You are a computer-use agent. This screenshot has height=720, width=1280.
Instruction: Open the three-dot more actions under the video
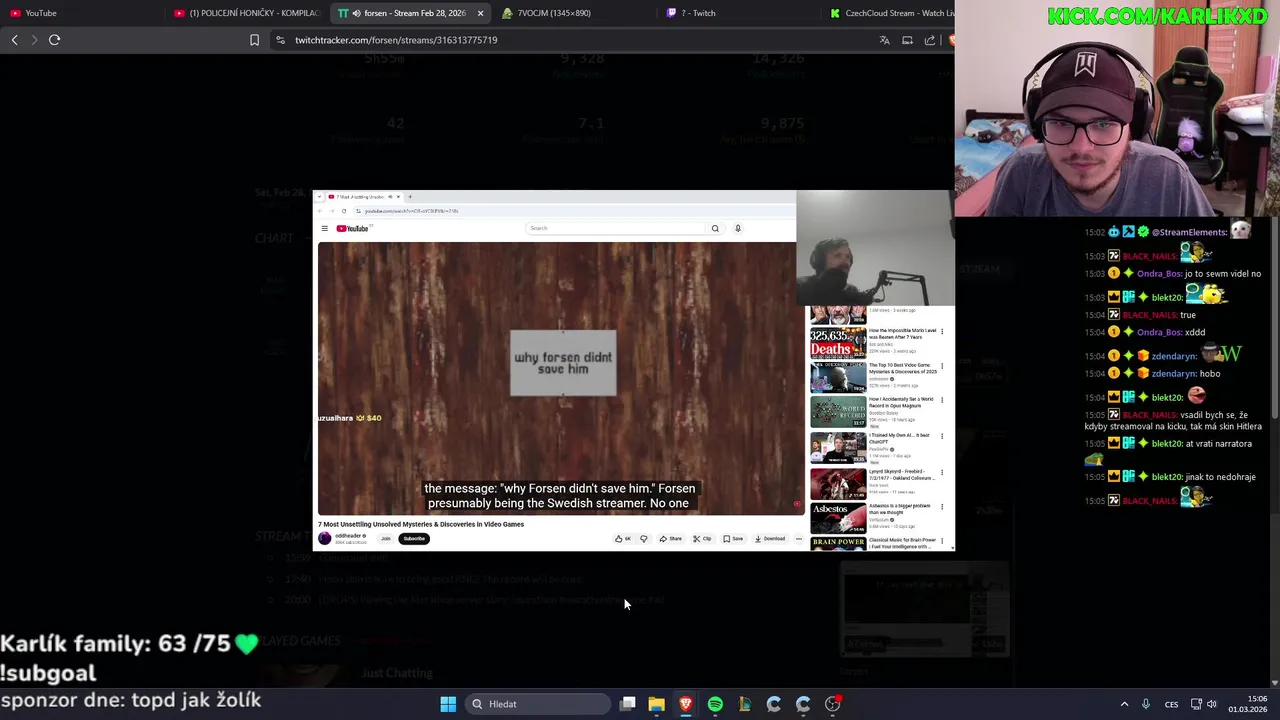(x=798, y=539)
